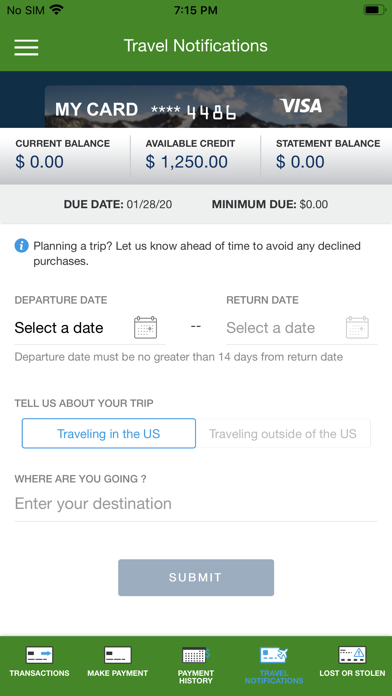Open the hamburger menu
The width and height of the screenshot is (392, 696).
(x=26, y=47)
